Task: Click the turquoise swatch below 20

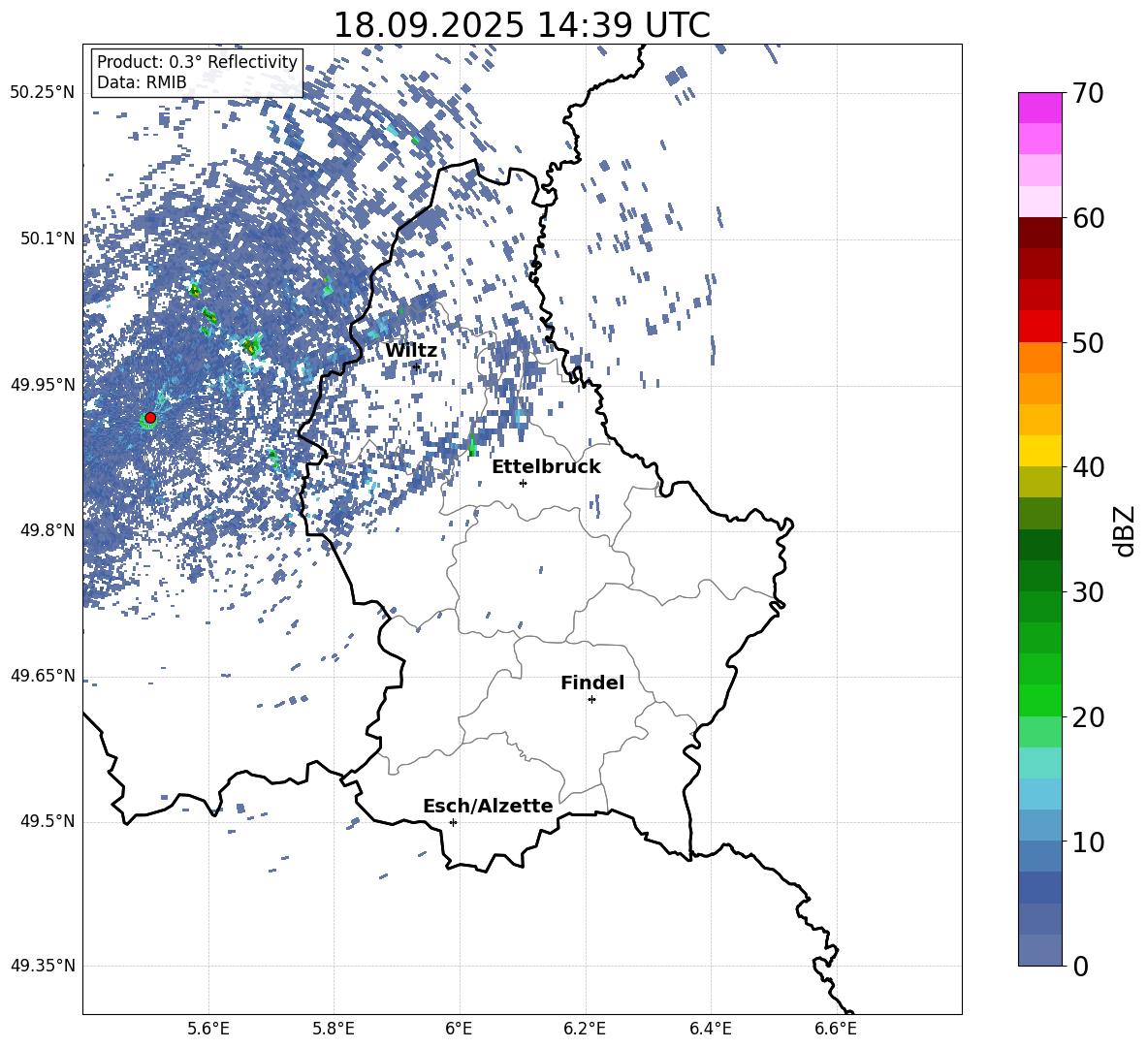Action: point(1039,763)
